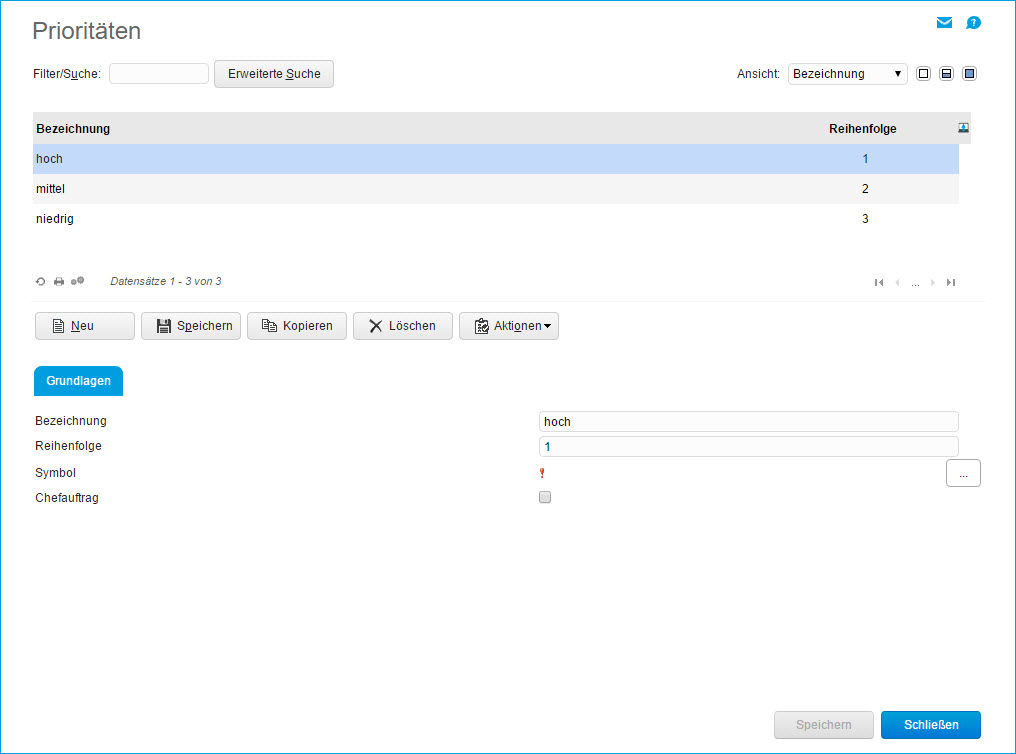This screenshot has width=1016, height=754.
Task: Click the printer icon below the table
Action: (x=59, y=282)
